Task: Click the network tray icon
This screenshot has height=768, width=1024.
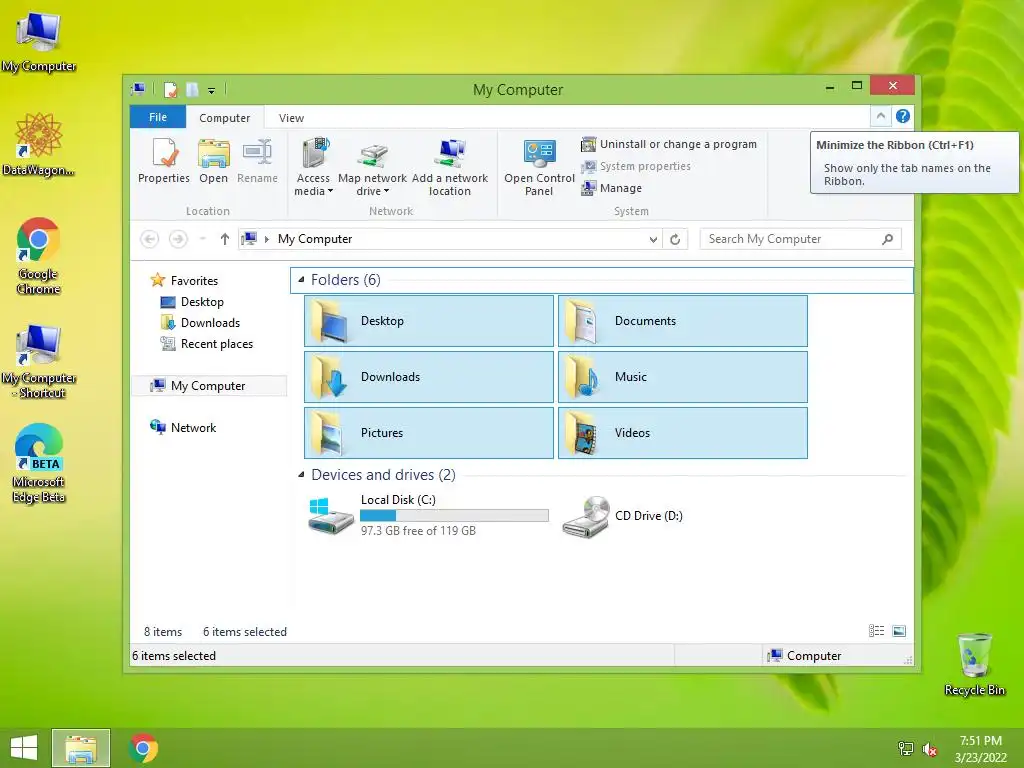Action: (x=906, y=749)
